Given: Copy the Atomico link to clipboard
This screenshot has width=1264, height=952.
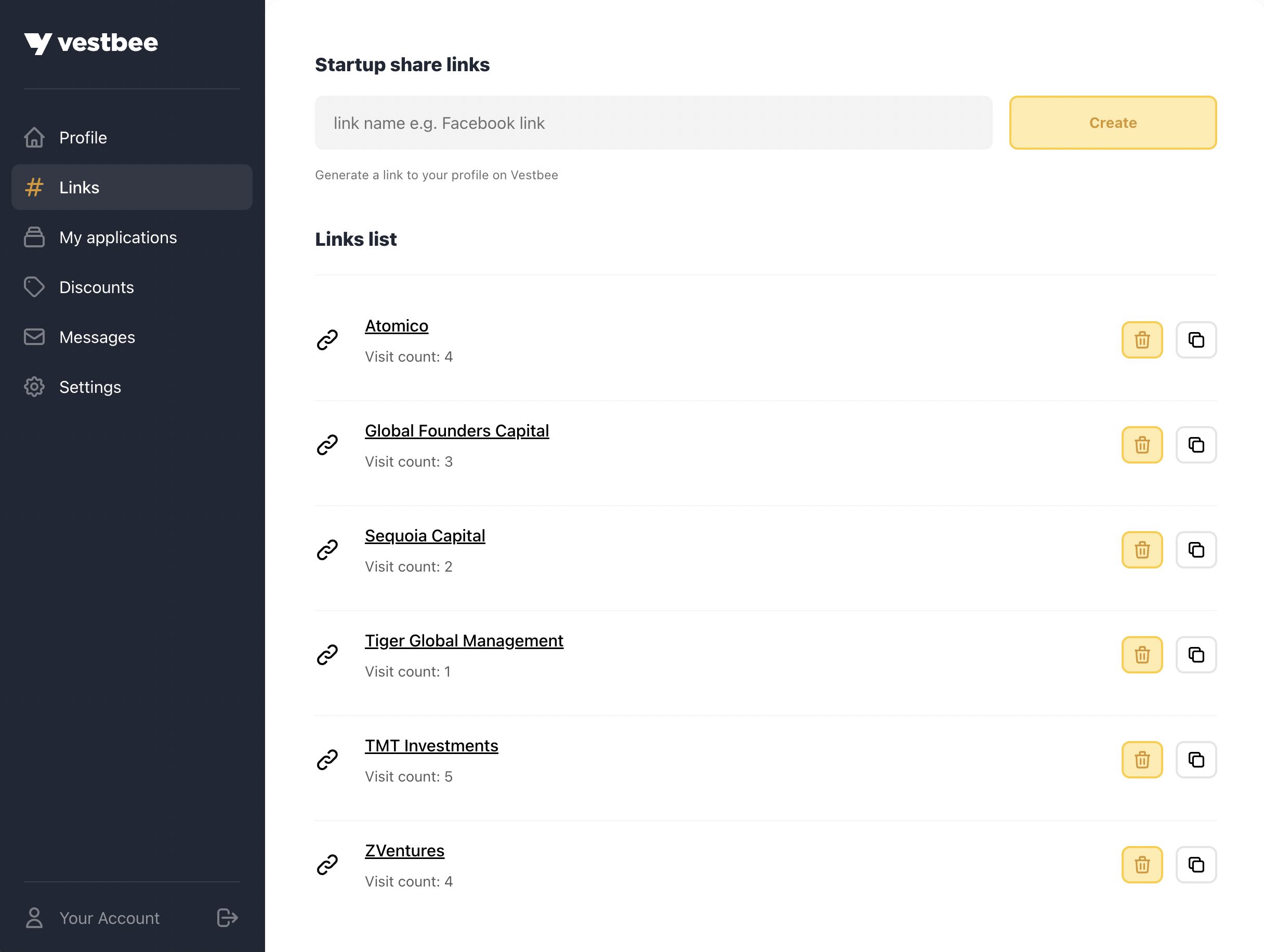Looking at the screenshot, I should pyautogui.click(x=1195, y=340).
